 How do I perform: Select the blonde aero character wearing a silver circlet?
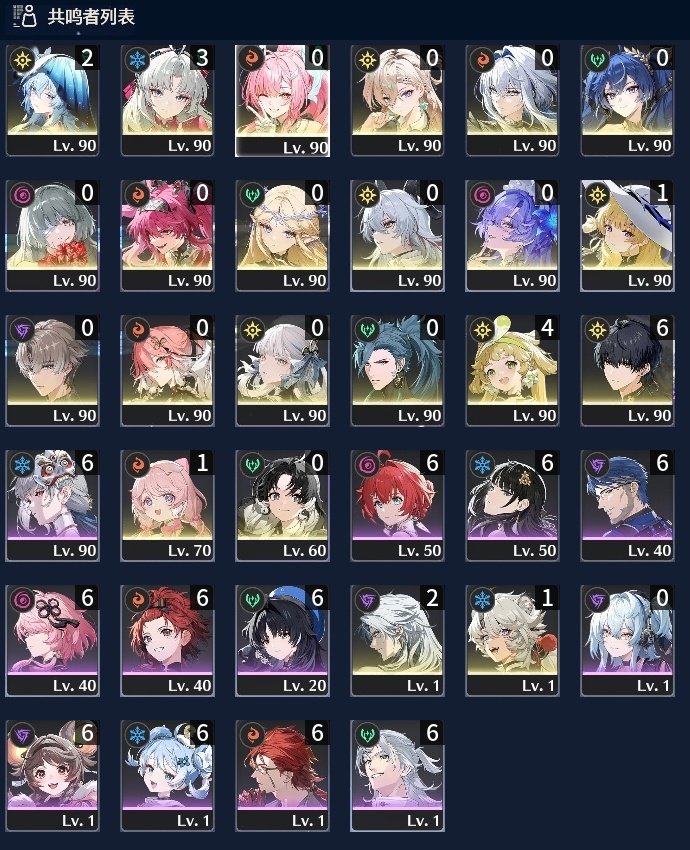tap(282, 236)
